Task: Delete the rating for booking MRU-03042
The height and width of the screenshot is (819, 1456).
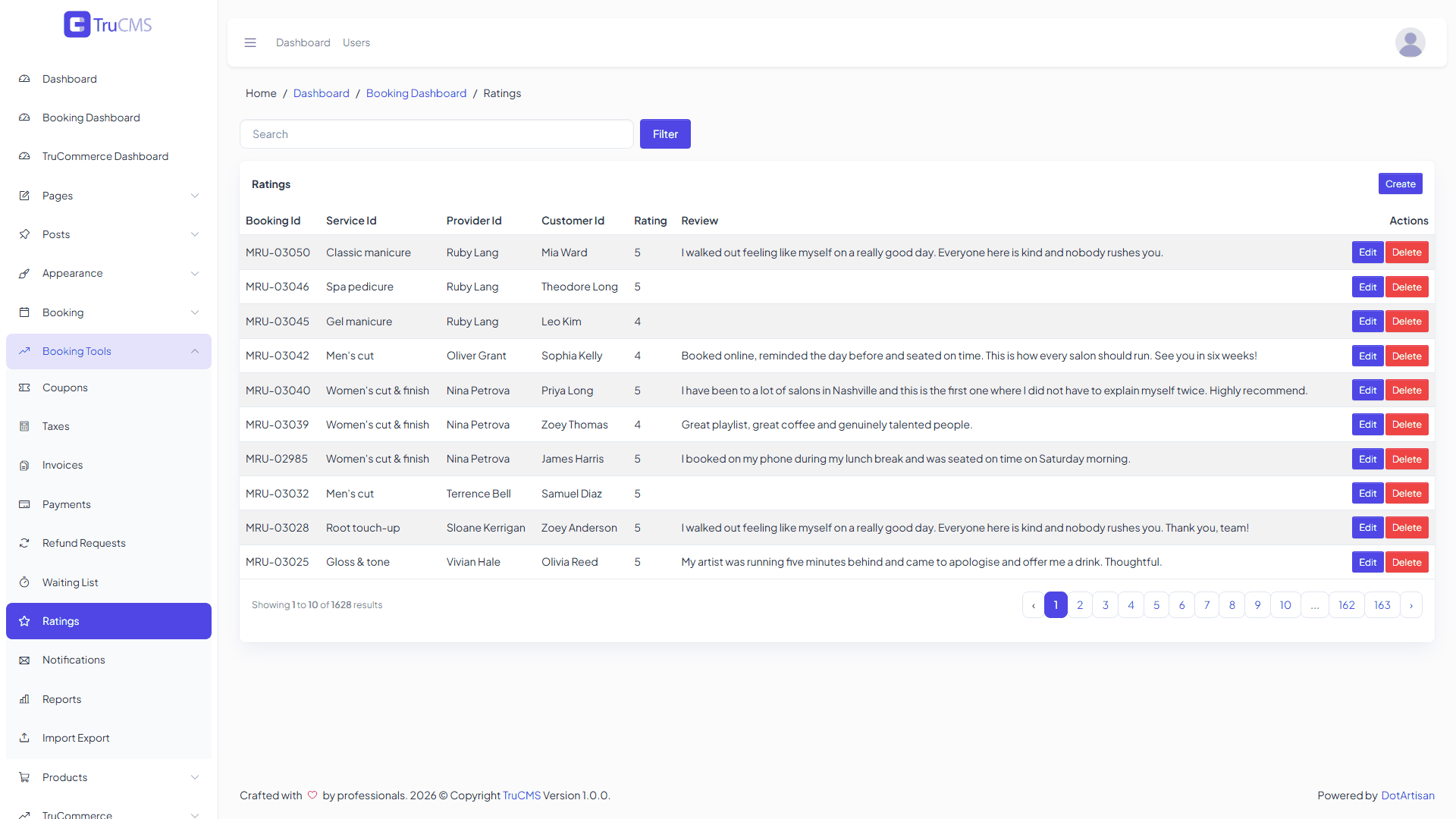Action: point(1407,356)
